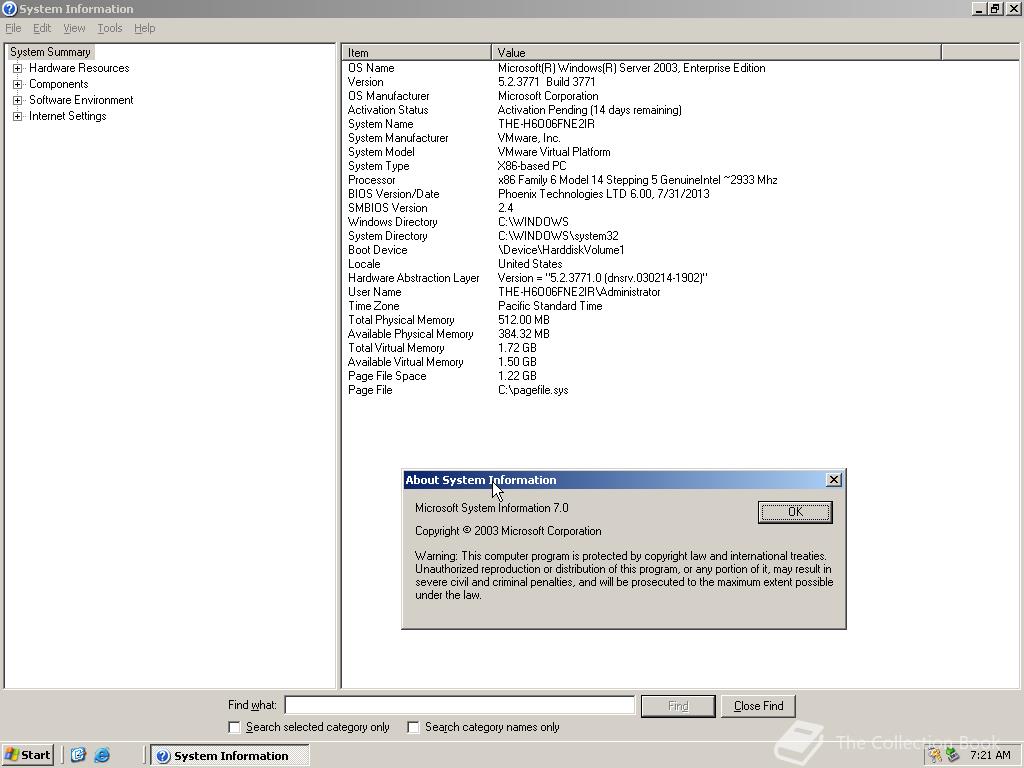The height and width of the screenshot is (768, 1024).
Task: Open the File menu
Action: (13, 28)
